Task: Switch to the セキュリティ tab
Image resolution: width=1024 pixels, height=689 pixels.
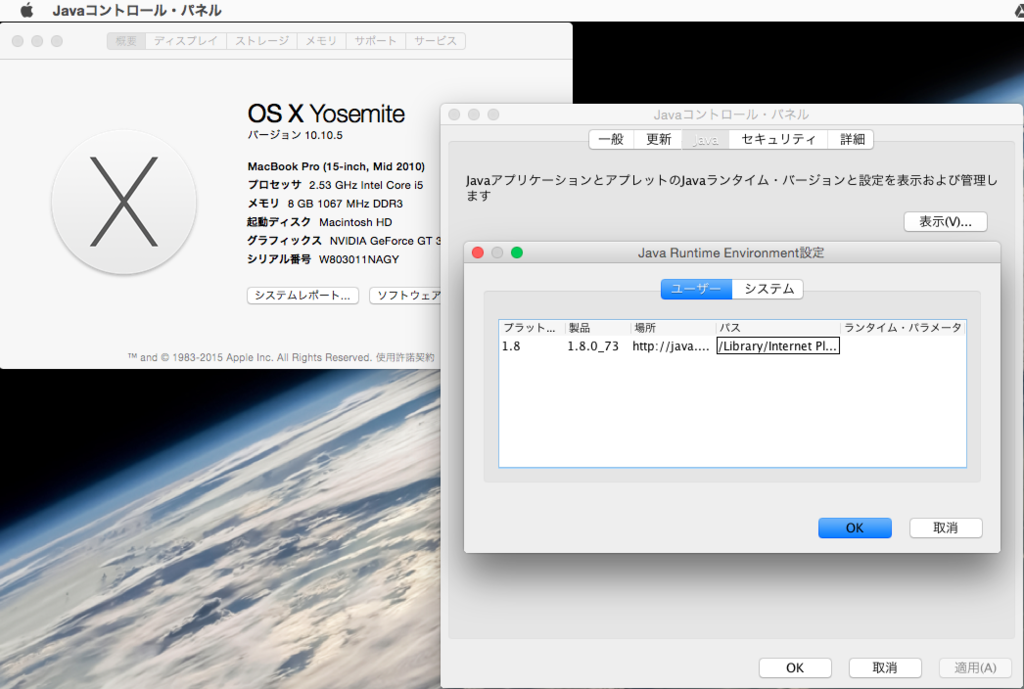Action: pyautogui.click(x=778, y=139)
